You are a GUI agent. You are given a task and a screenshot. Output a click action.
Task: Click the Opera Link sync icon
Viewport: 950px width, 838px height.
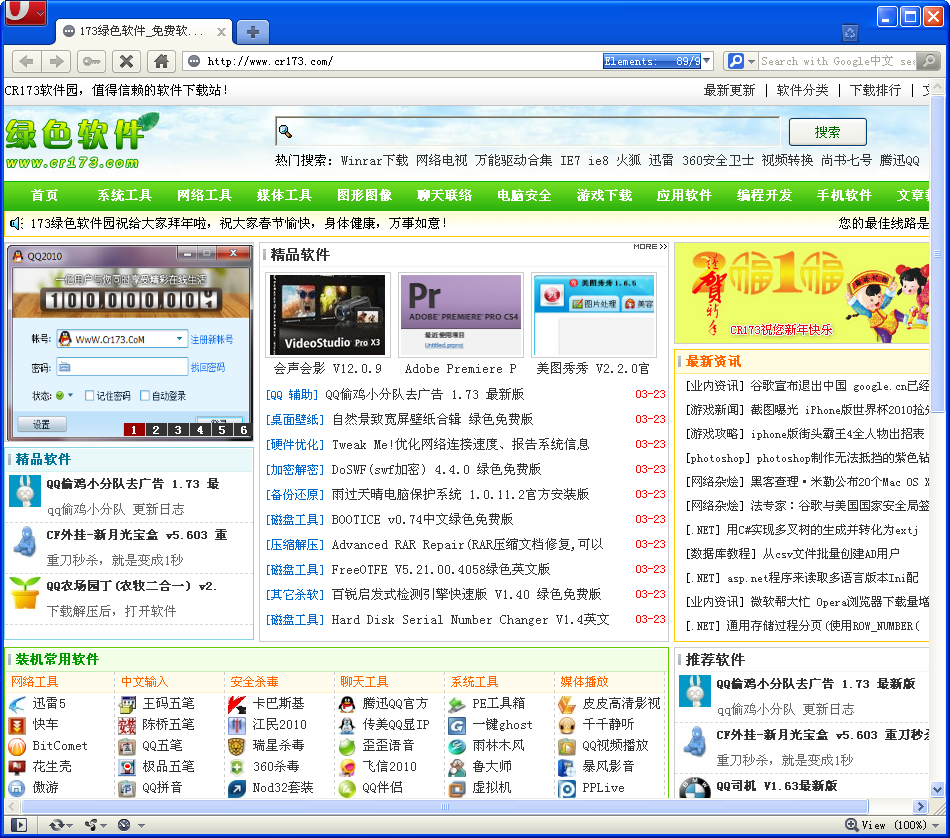click(x=56, y=825)
